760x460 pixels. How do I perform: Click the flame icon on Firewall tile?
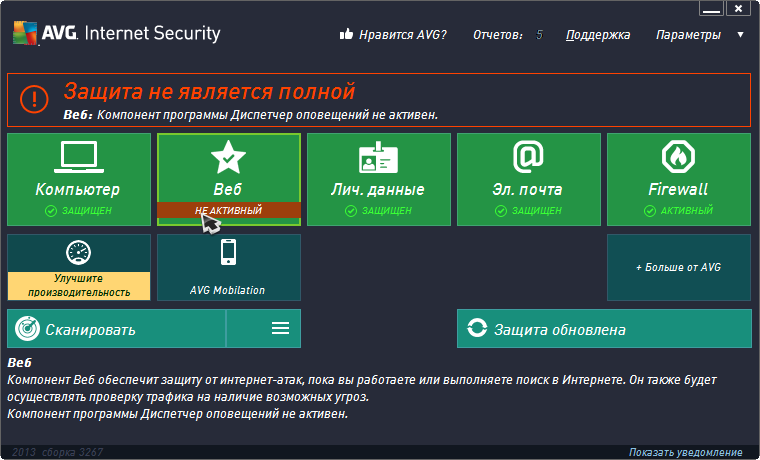click(678, 157)
